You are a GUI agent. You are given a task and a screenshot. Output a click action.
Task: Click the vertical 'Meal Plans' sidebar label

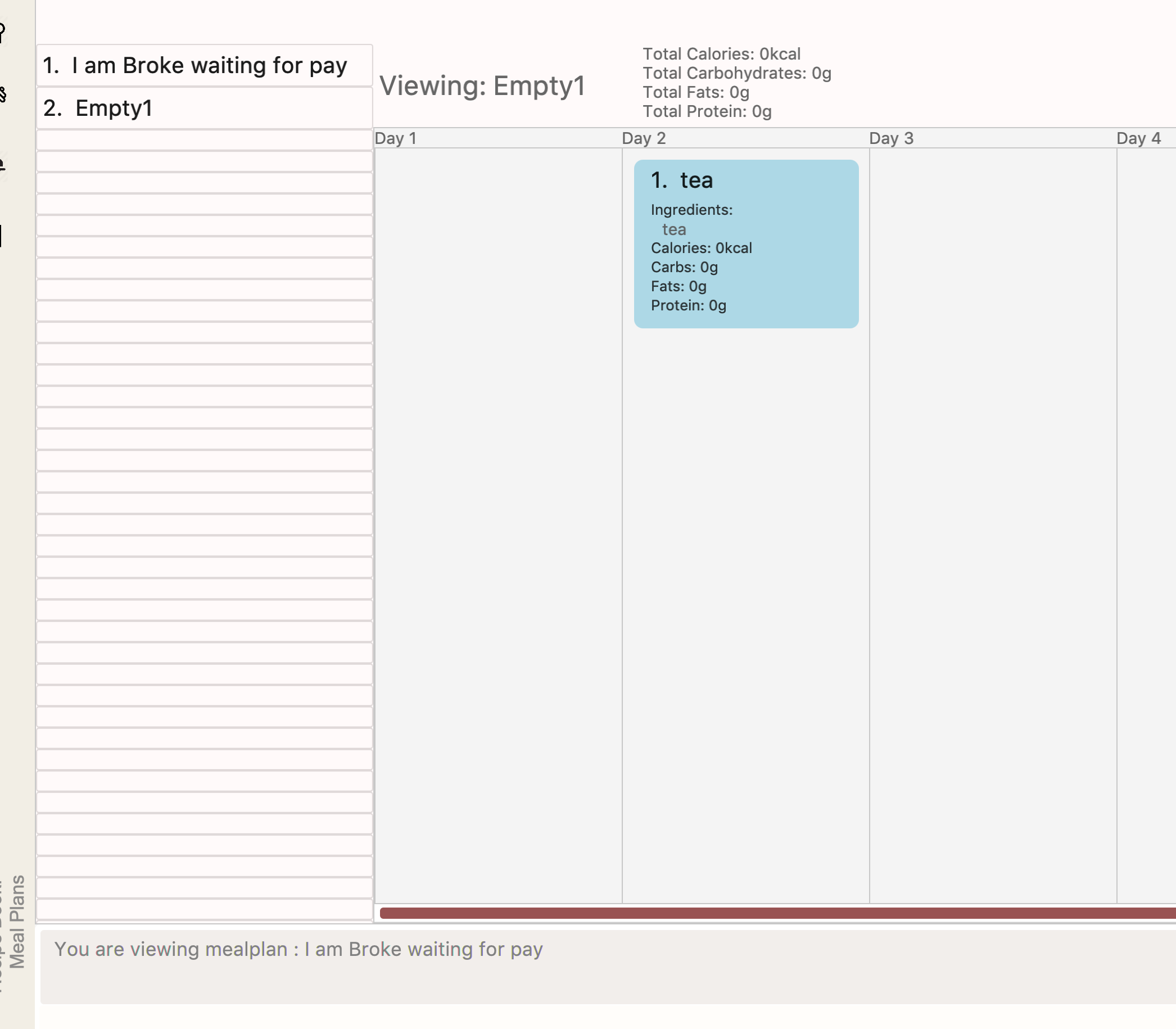[17, 922]
